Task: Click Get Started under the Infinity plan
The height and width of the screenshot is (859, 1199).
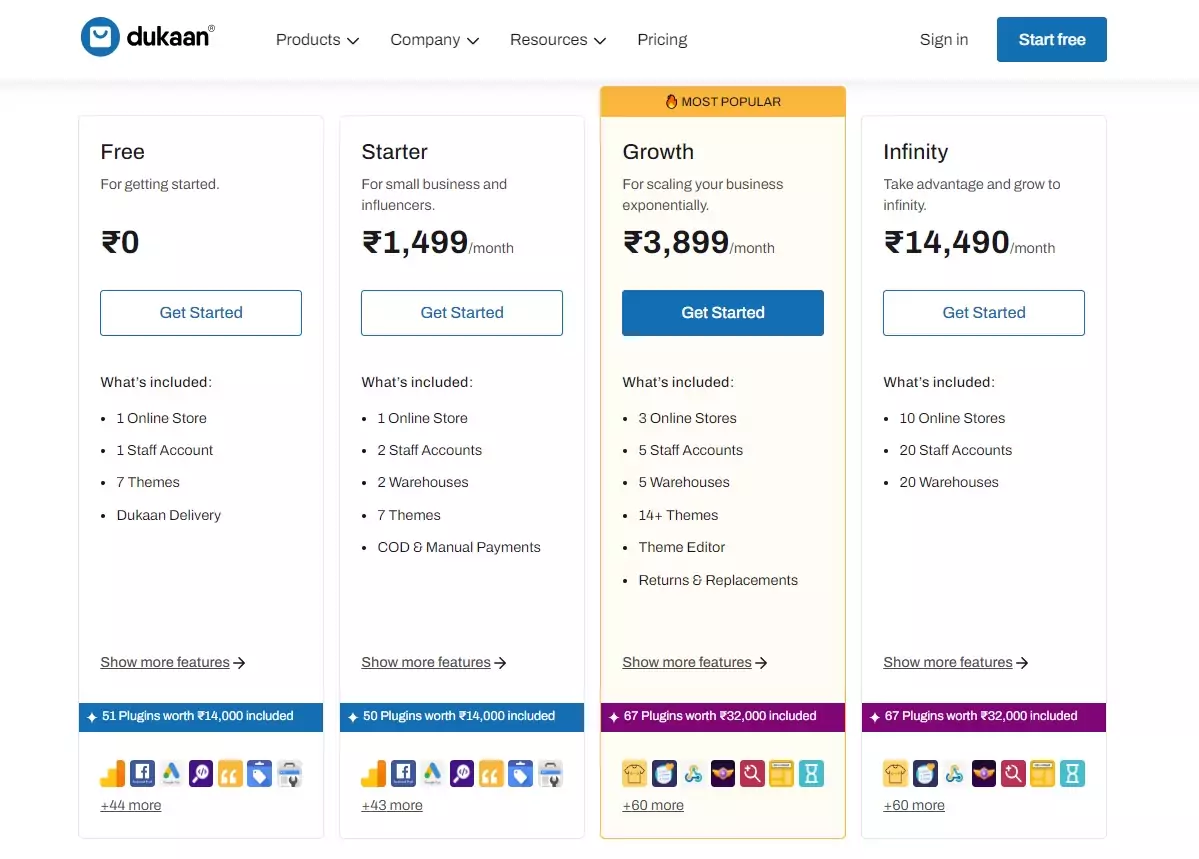Action: (984, 313)
